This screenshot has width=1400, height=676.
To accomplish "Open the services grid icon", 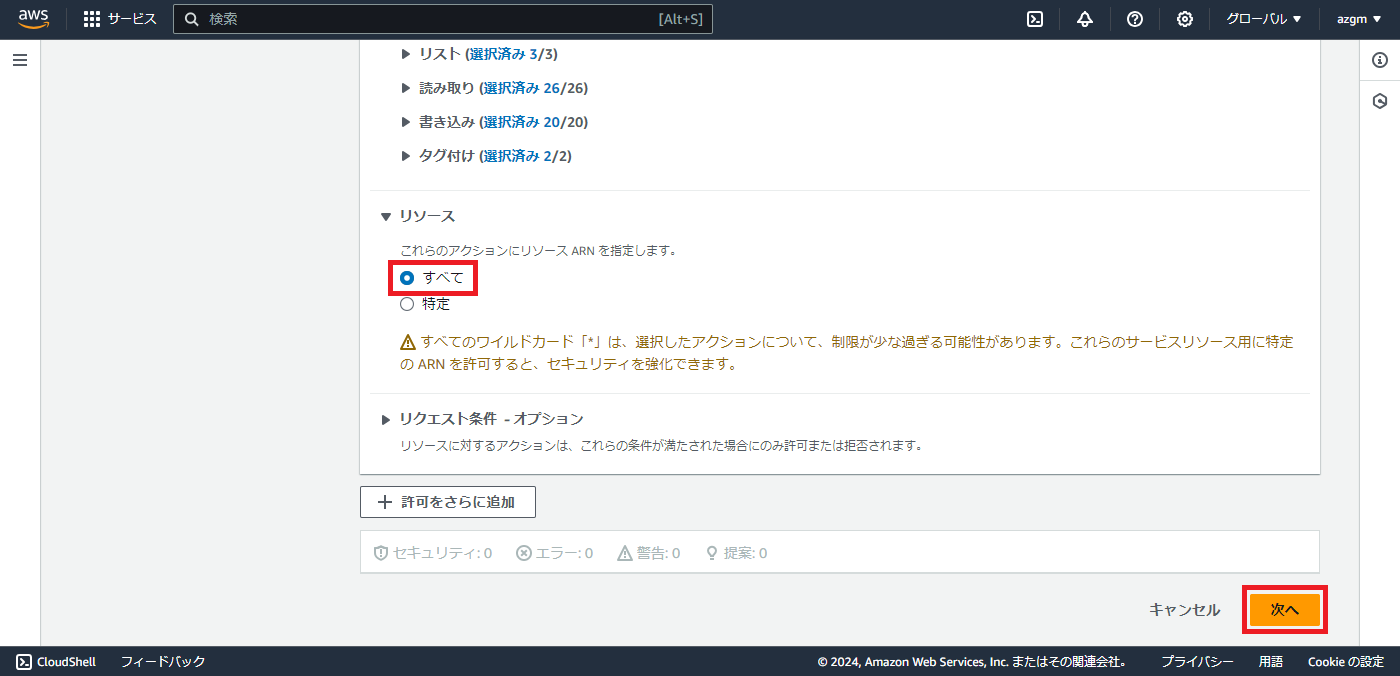I will pos(91,18).
